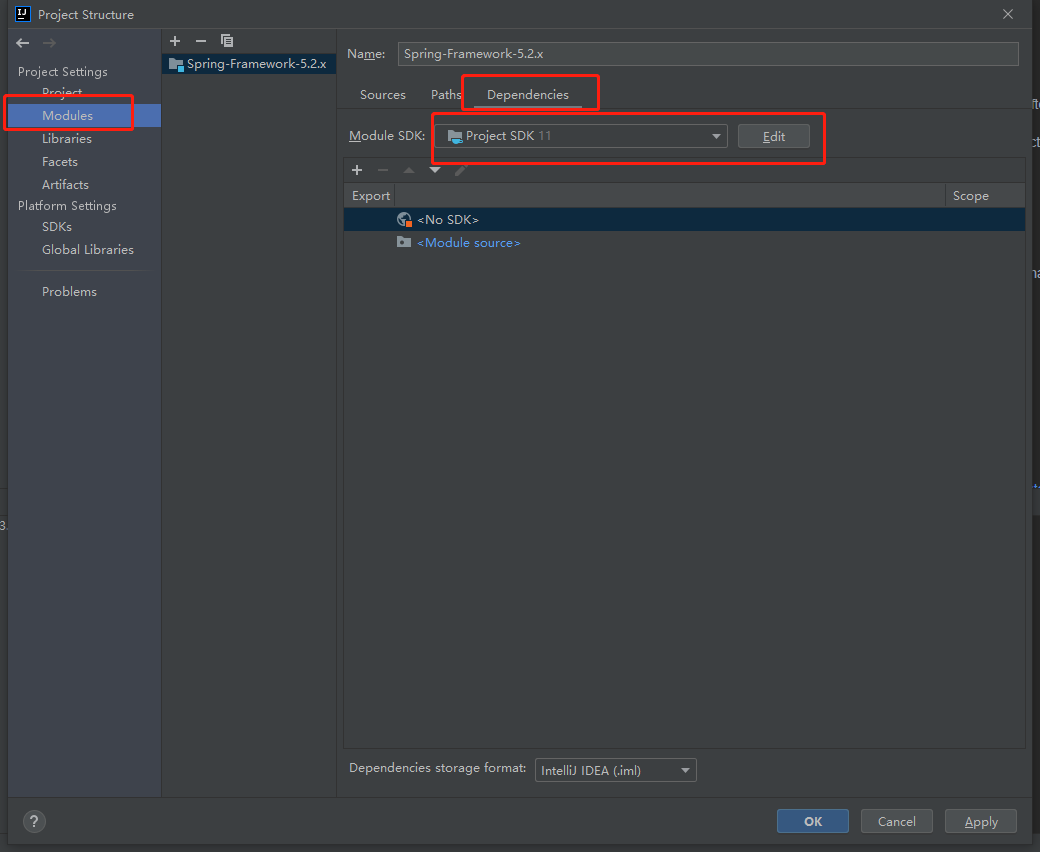Copy the selected module icon
Viewport: 1040px width, 852px height.
(x=227, y=41)
